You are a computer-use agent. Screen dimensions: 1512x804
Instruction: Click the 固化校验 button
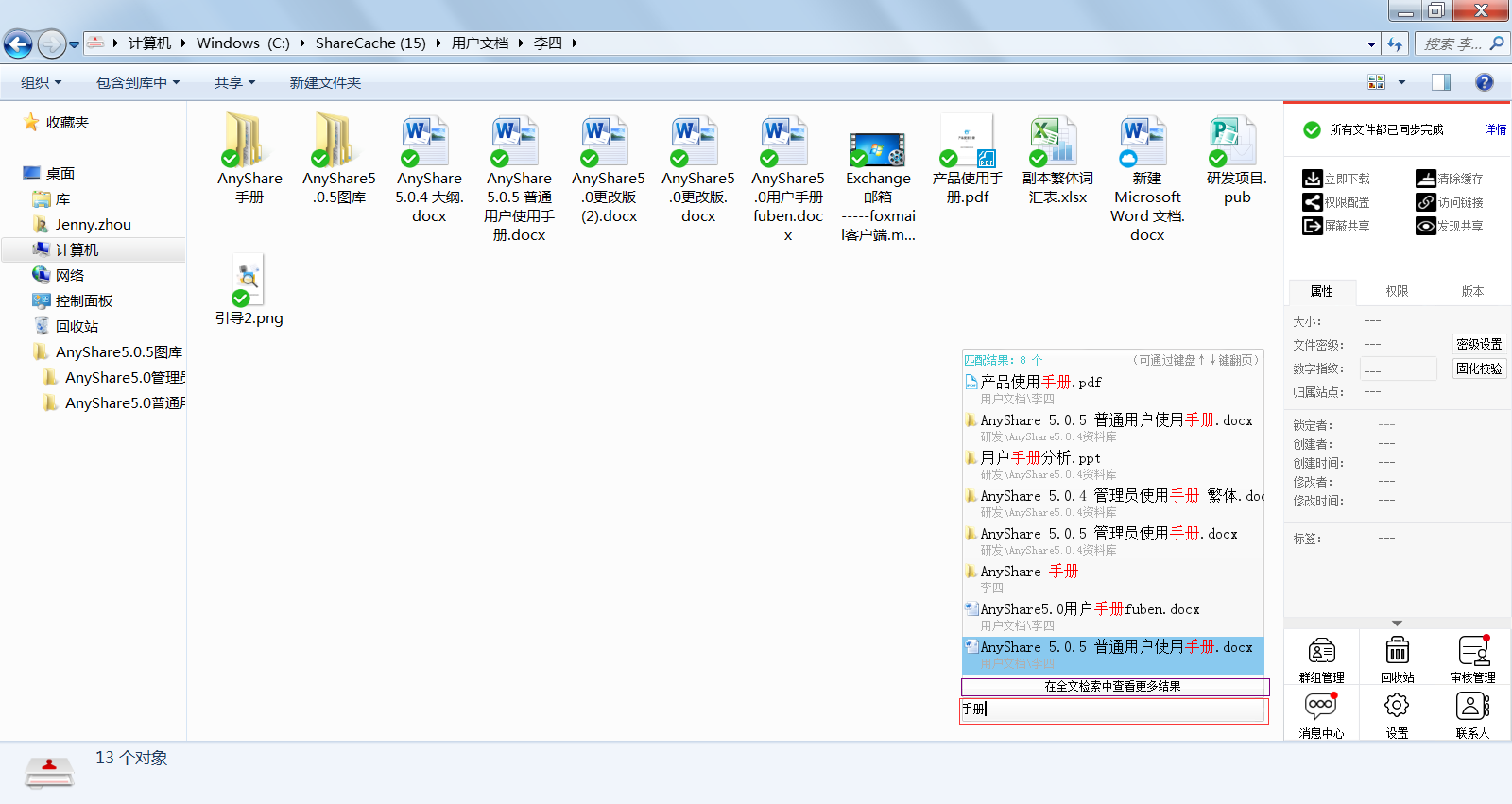(1479, 368)
